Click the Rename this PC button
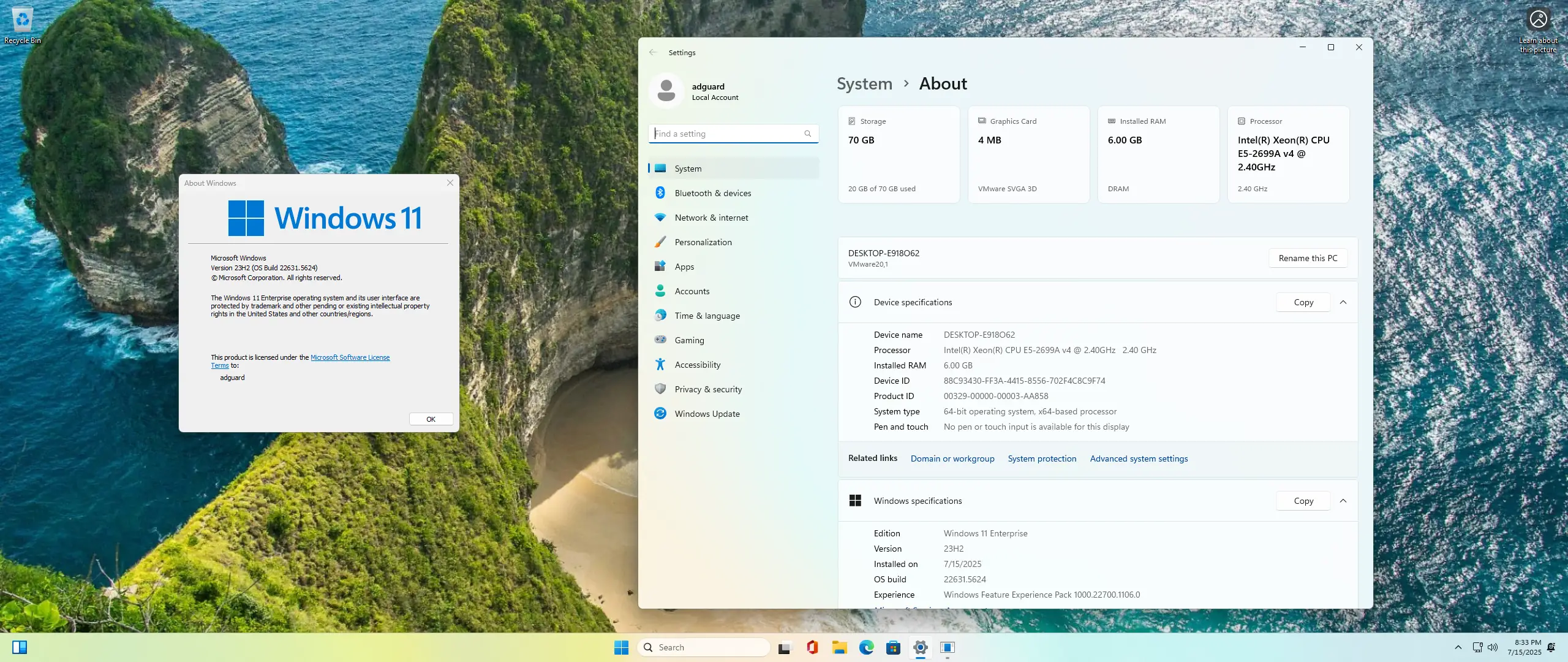The image size is (1568, 662). pos(1307,257)
